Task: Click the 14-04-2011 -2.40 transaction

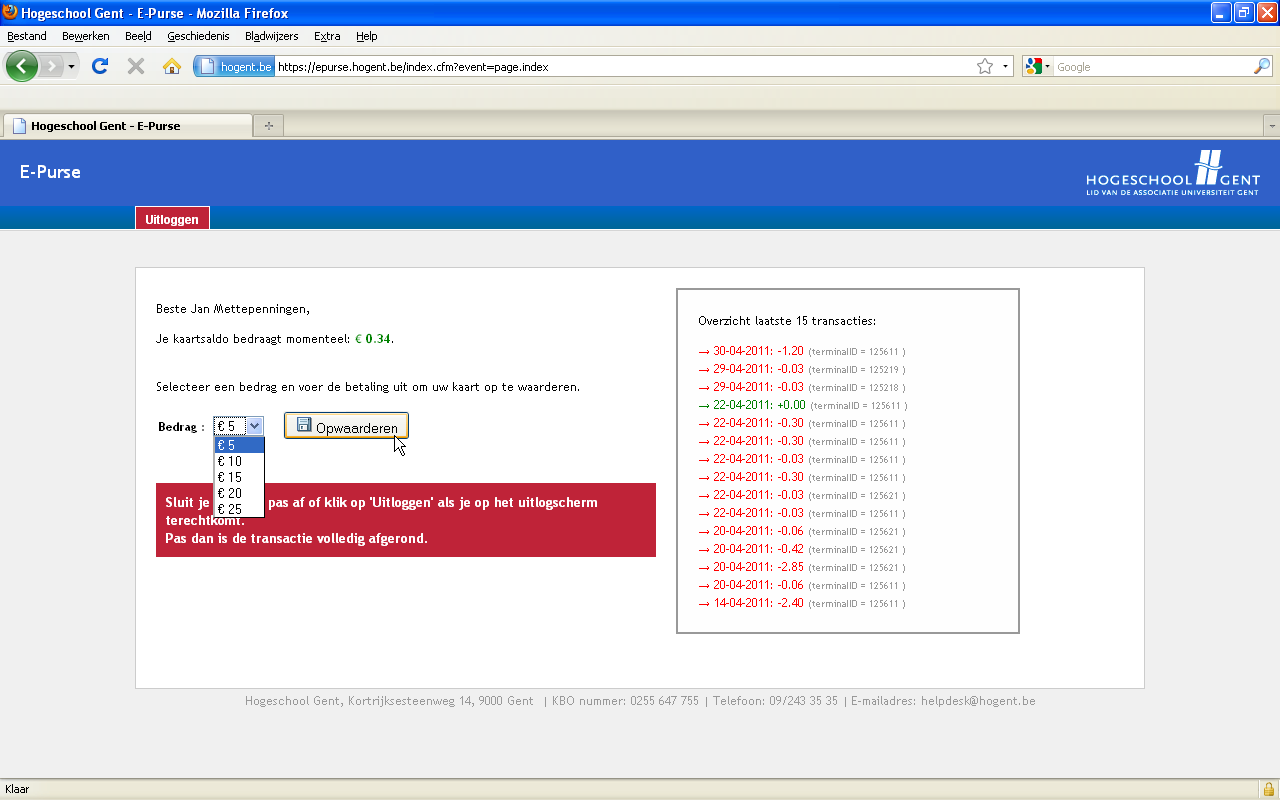Action: pyautogui.click(x=802, y=603)
